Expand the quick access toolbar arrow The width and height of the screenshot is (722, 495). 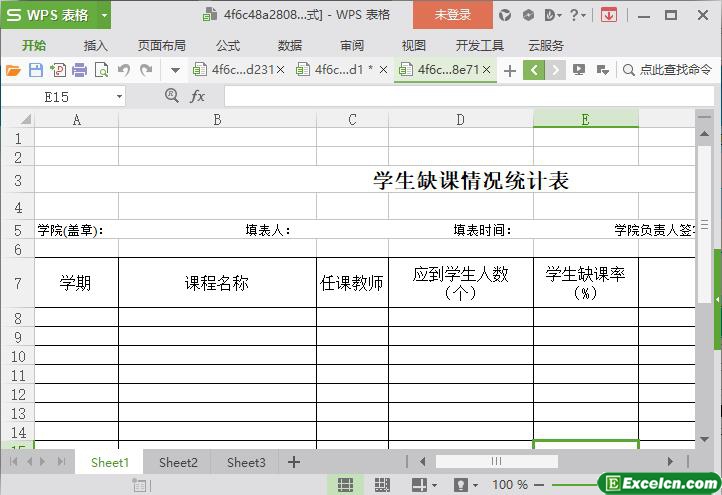click(175, 70)
